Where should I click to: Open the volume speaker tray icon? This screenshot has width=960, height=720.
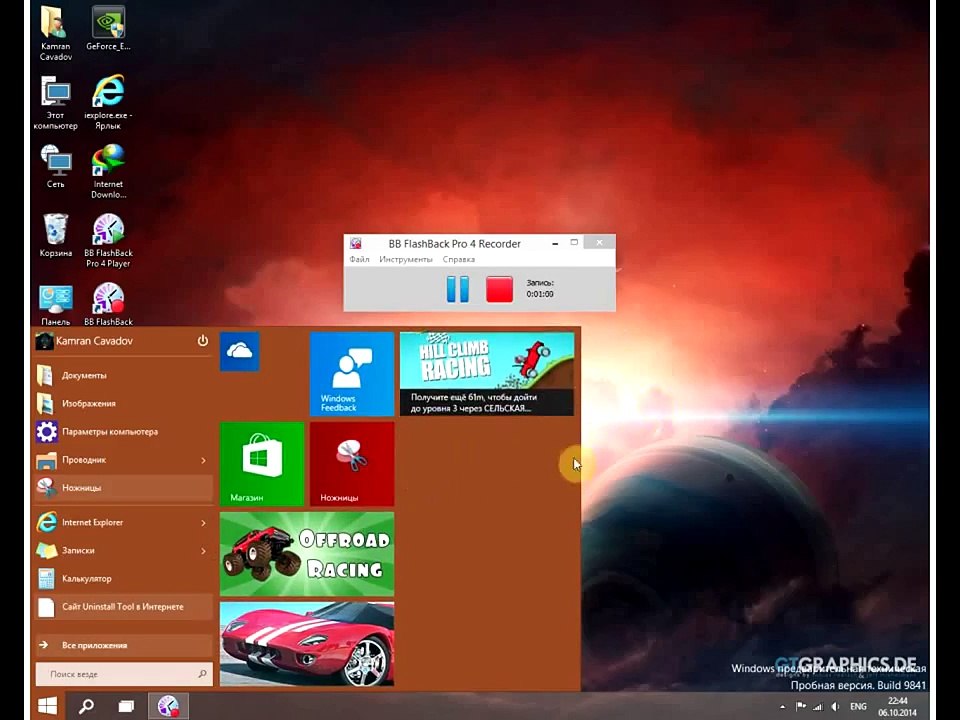click(x=835, y=707)
